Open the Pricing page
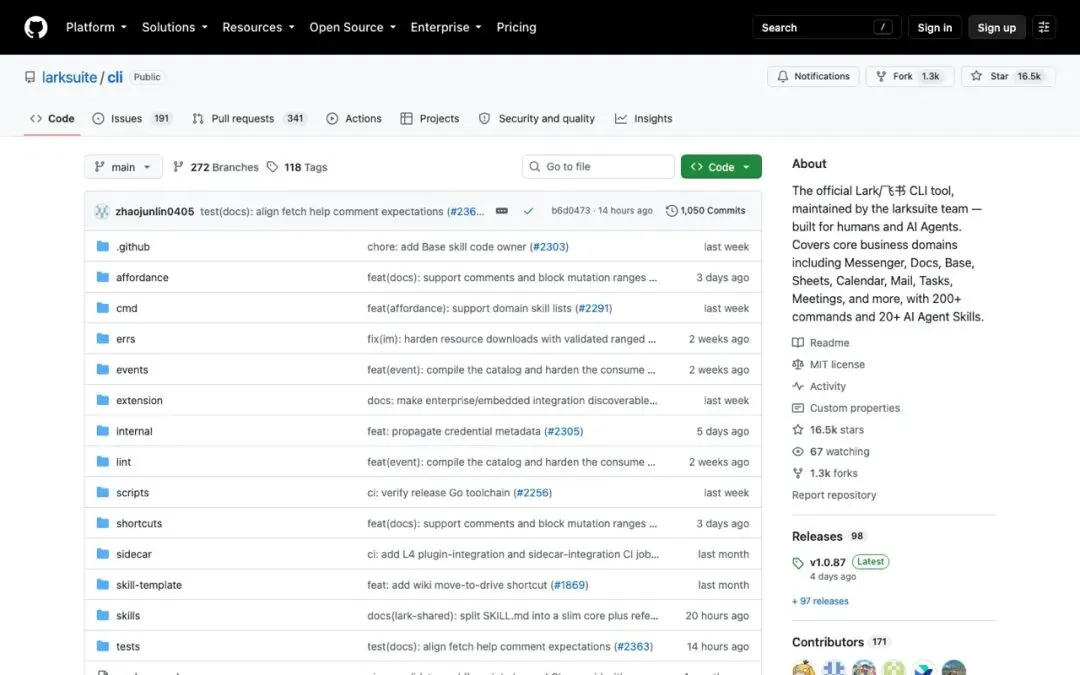The width and height of the screenshot is (1080, 675). tap(516, 28)
